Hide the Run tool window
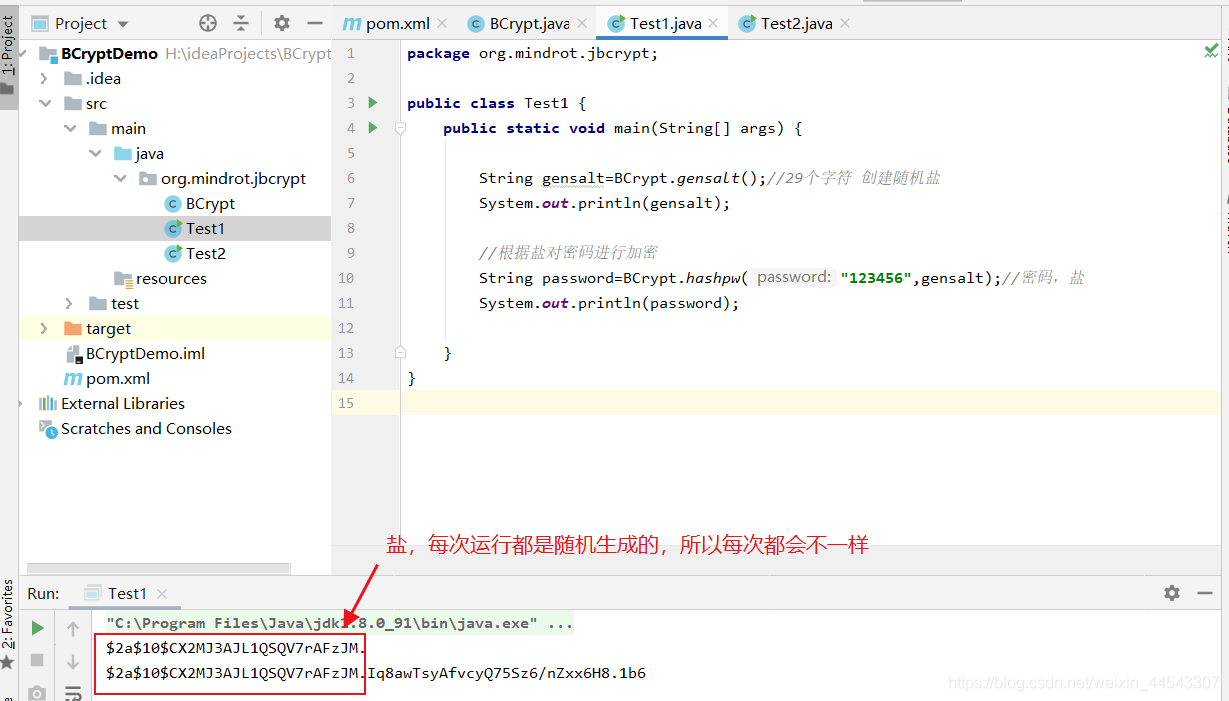Image resolution: width=1229 pixels, height=701 pixels. [1205, 593]
